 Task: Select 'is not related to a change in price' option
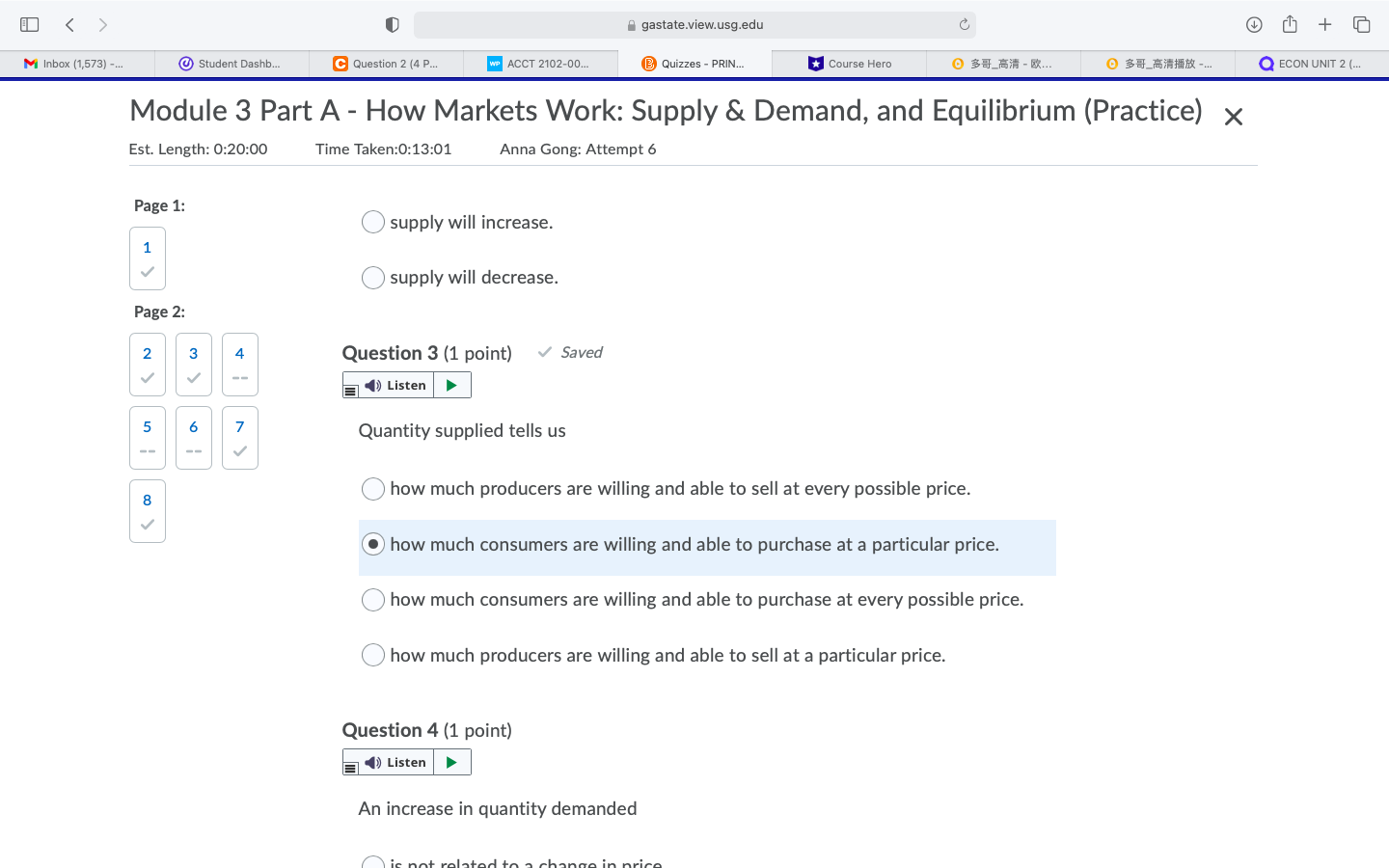tap(373, 861)
